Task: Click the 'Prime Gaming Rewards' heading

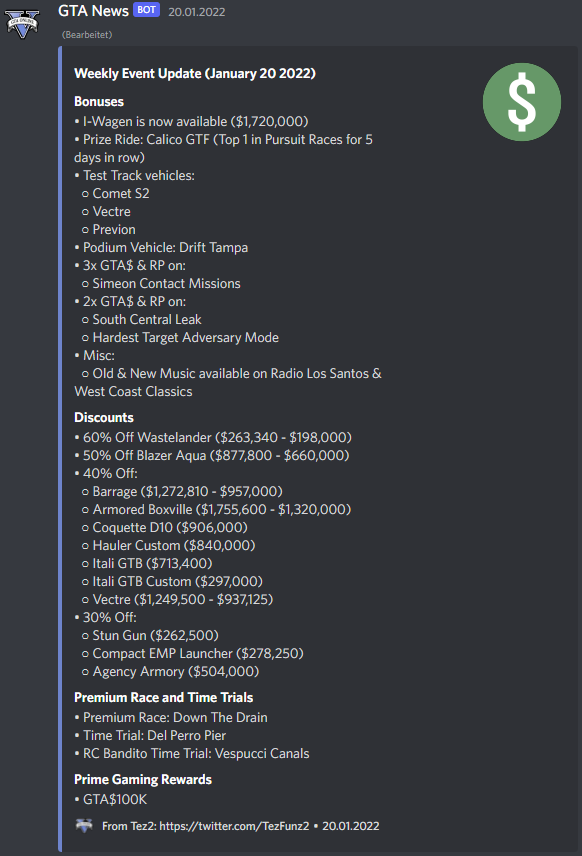Action: pos(145,779)
